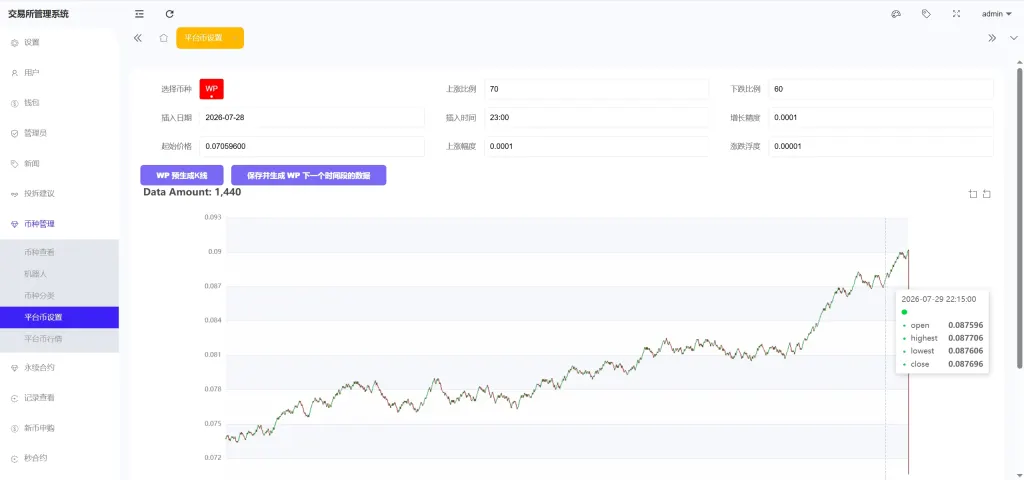Click the 上涨比例 field showing 70

coord(596,89)
